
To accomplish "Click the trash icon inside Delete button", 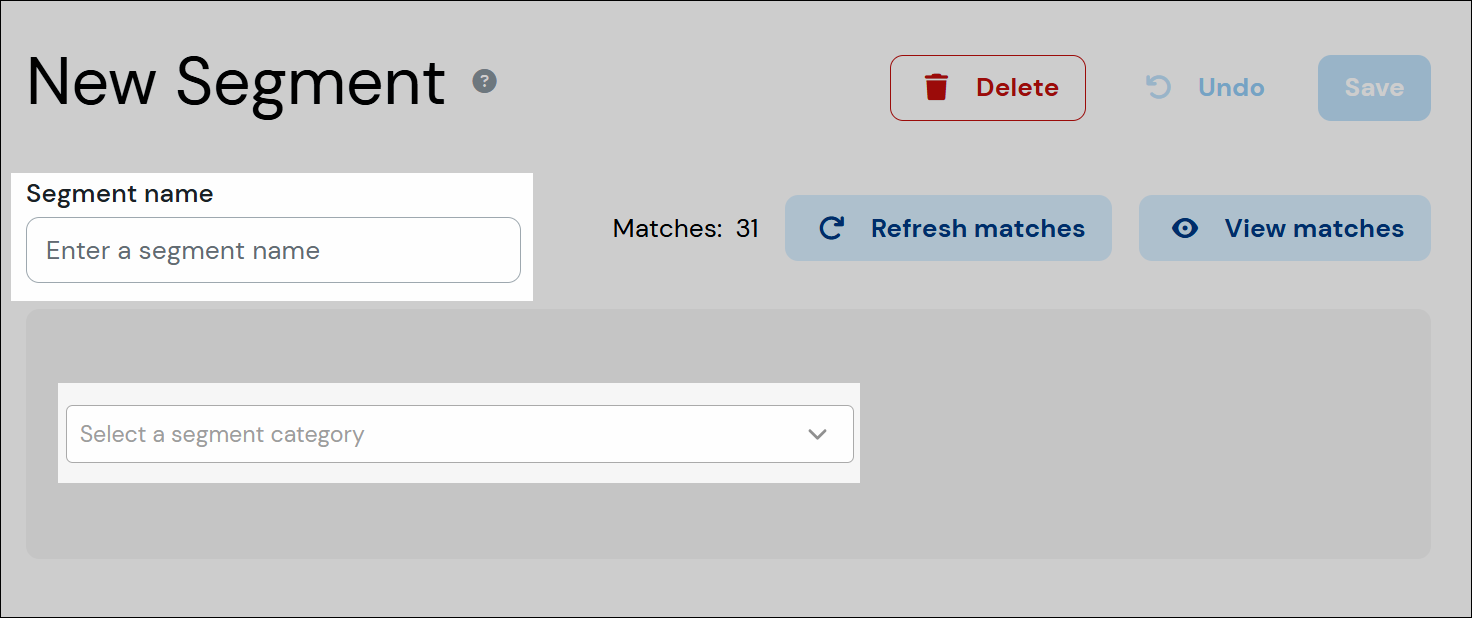I will coord(937,87).
